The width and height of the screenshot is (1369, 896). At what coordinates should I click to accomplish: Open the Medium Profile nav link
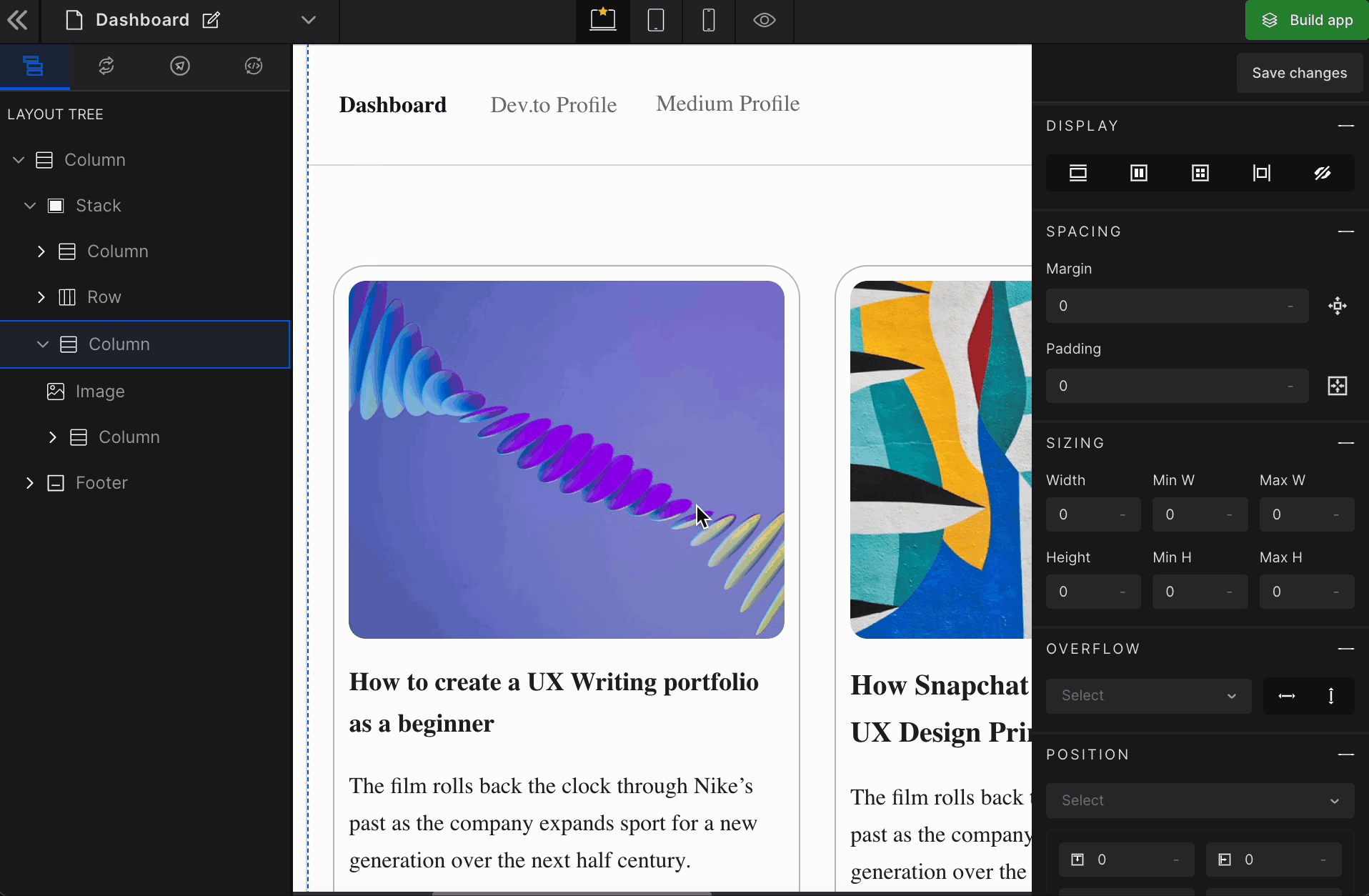coord(728,104)
